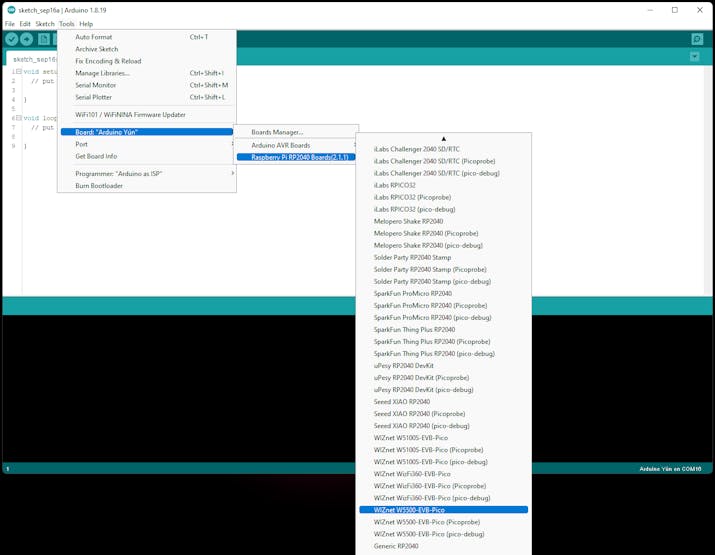The height and width of the screenshot is (555, 715).
Task: Select plain Solder Party RP2040 Stamp
Action: pyautogui.click(x=443, y=257)
